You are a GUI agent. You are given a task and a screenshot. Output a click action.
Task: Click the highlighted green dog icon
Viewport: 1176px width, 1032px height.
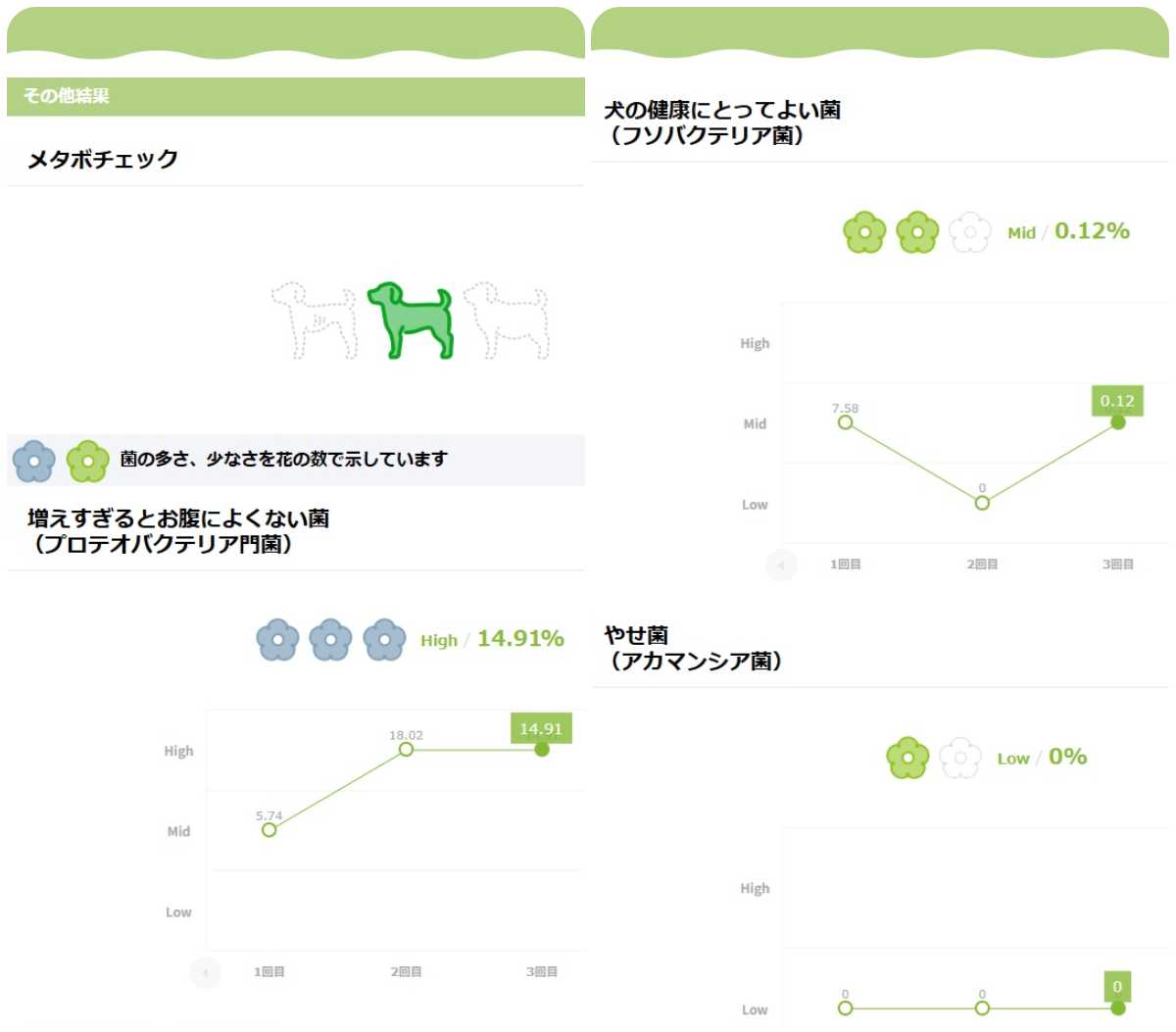pos(411,320)
